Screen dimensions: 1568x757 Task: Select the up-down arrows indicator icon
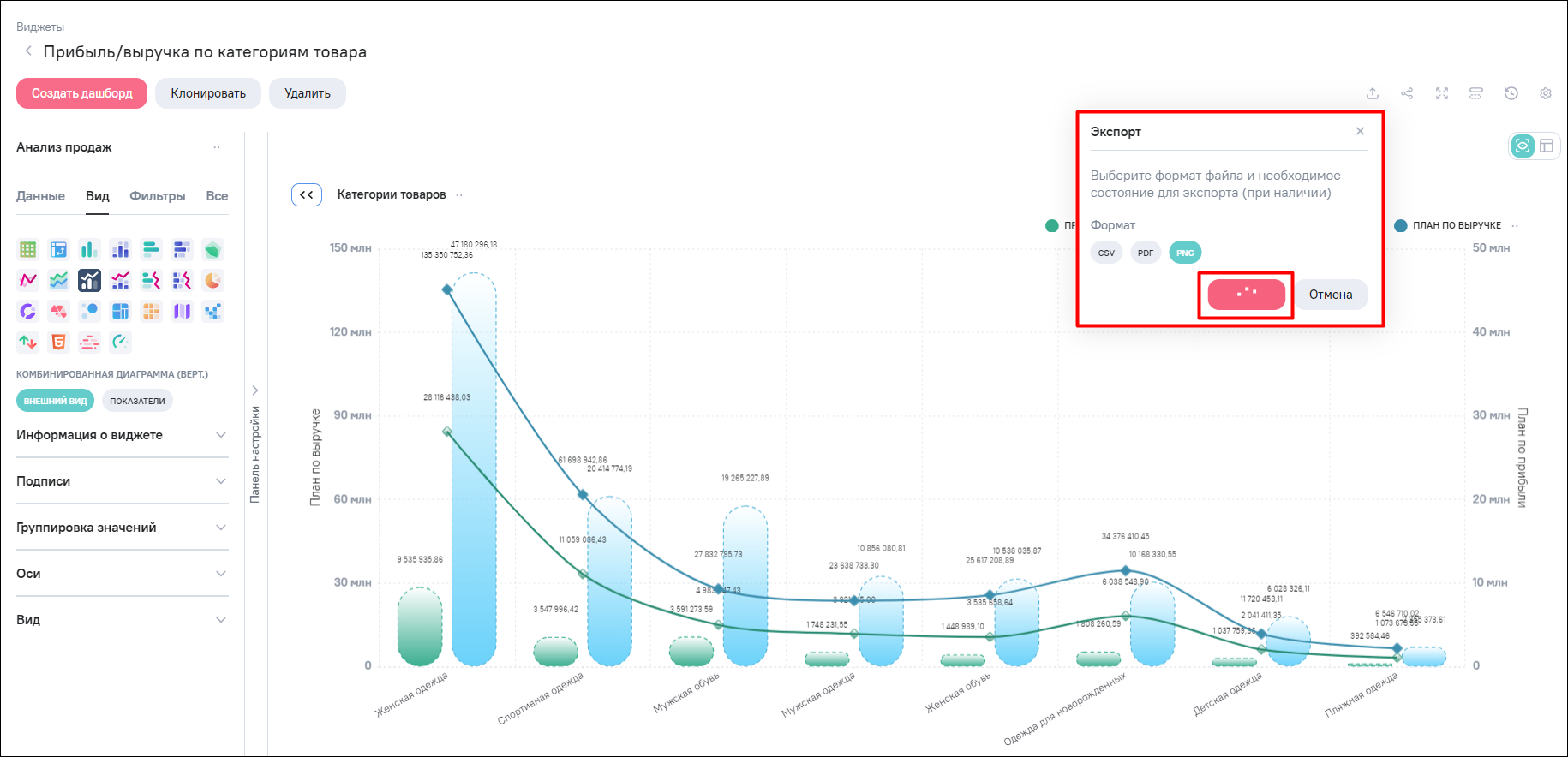click(x=28, y=342)
